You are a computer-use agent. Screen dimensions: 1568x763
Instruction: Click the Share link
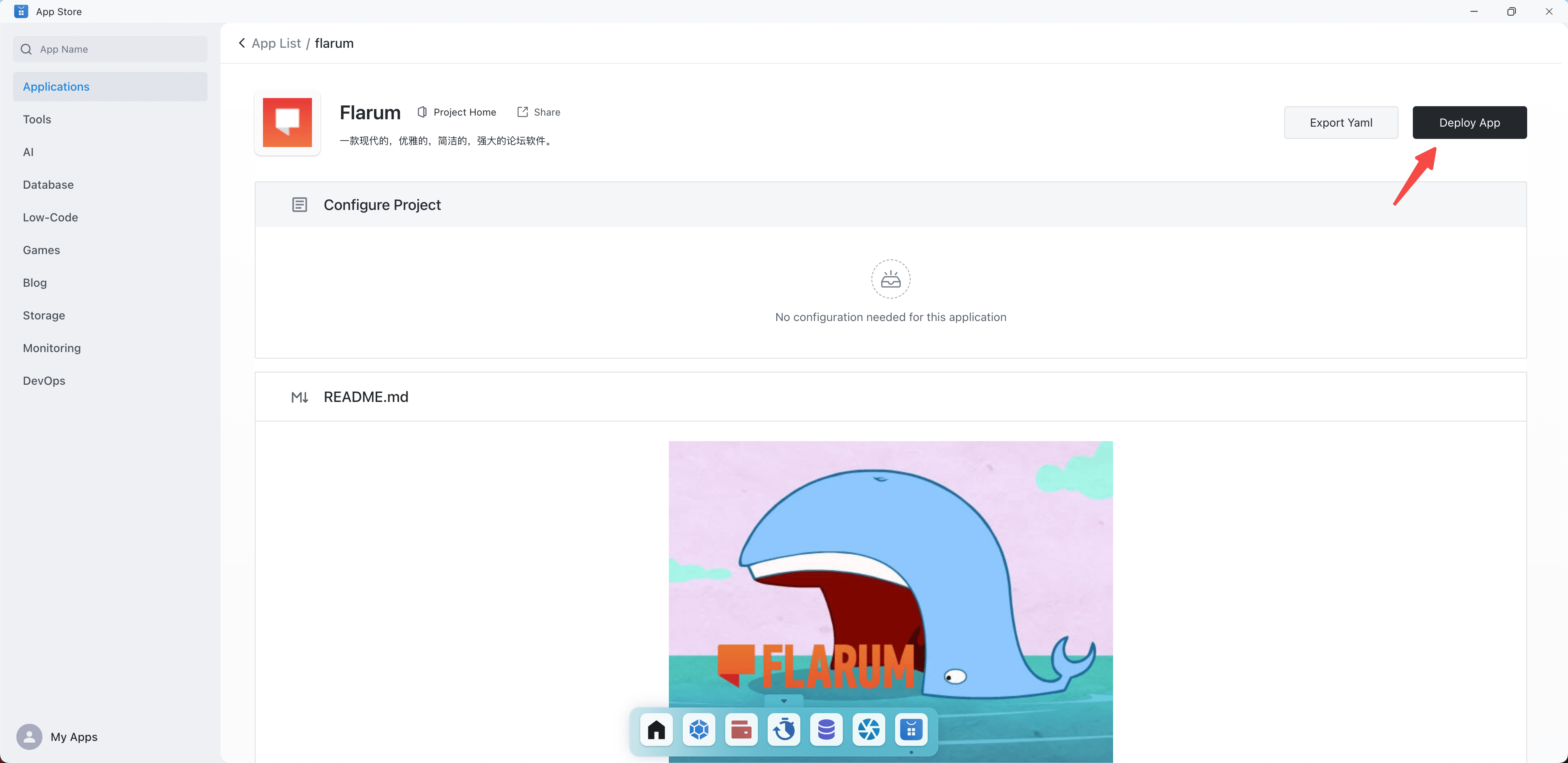[x=539, y=112]
